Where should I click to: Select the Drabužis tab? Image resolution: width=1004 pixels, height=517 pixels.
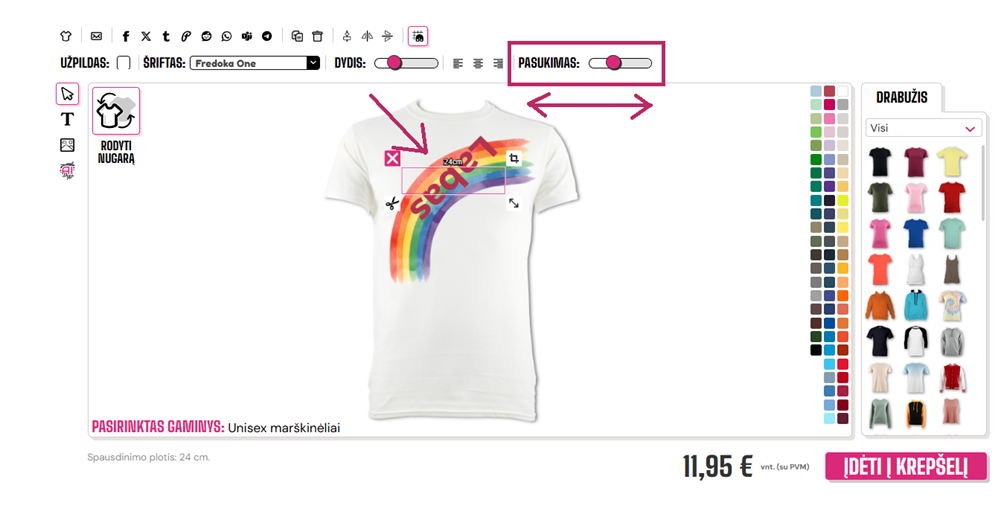[902, 97]
